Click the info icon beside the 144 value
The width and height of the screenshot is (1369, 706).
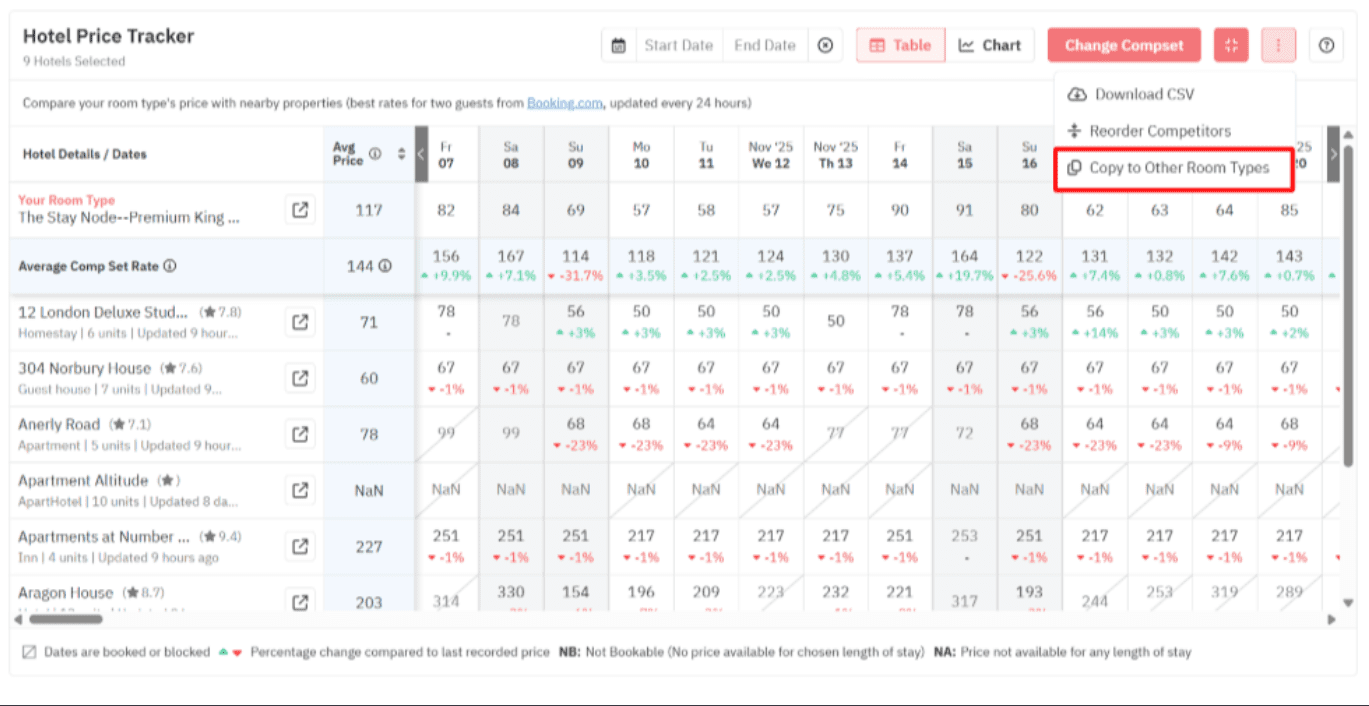387,265
